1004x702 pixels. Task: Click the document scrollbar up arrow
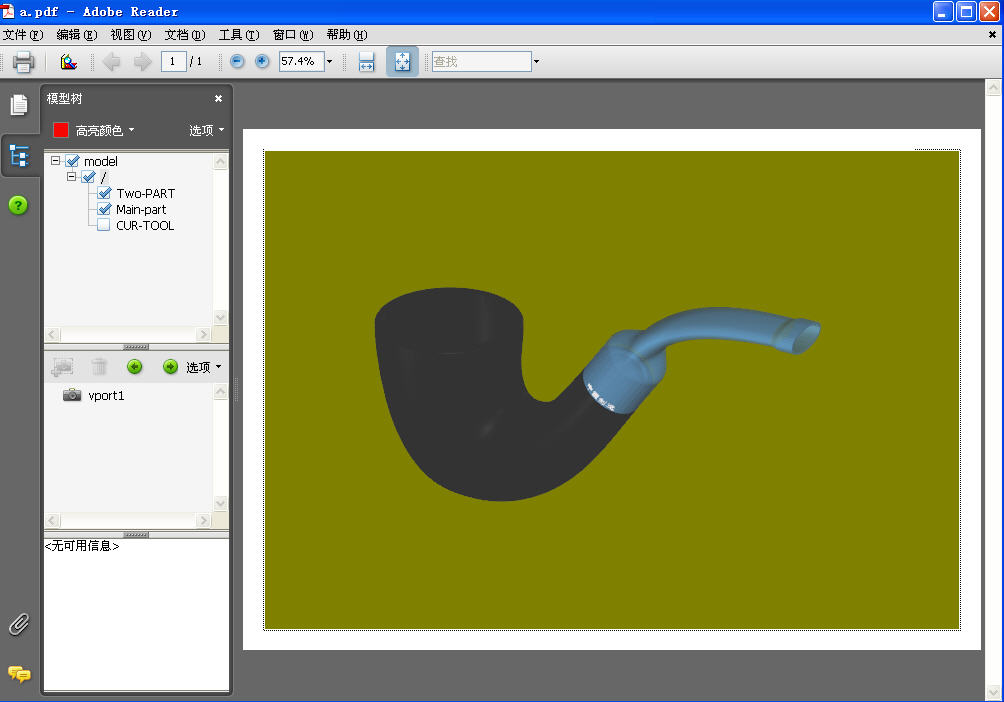[x=993, y=87]
